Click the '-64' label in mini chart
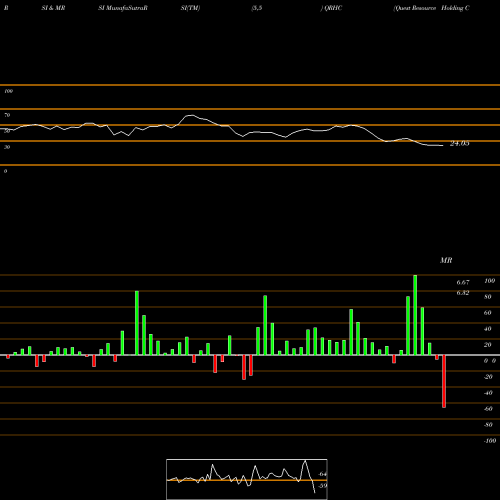This screenshot has width=500, height=500. point(322,474)
